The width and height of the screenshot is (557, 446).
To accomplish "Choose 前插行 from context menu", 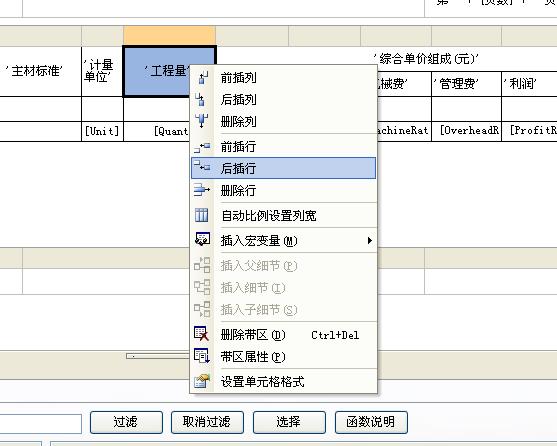I will coord(283,146).
